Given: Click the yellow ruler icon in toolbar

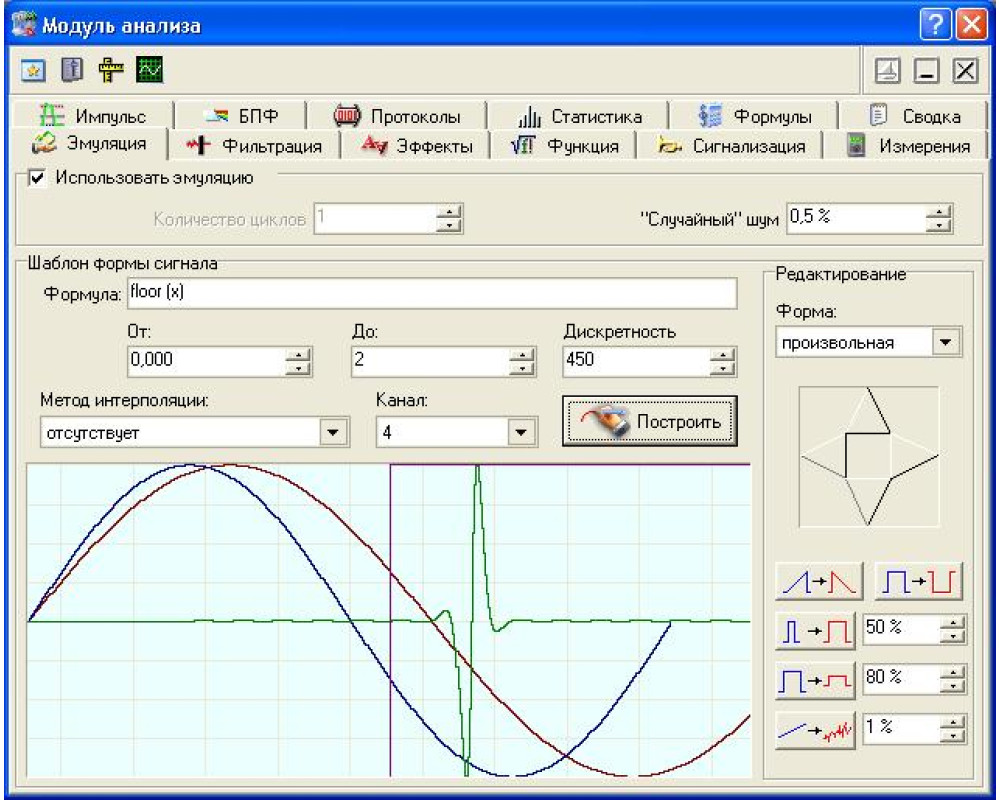Looking at the screenshot, I should click(x=110, y=70).
